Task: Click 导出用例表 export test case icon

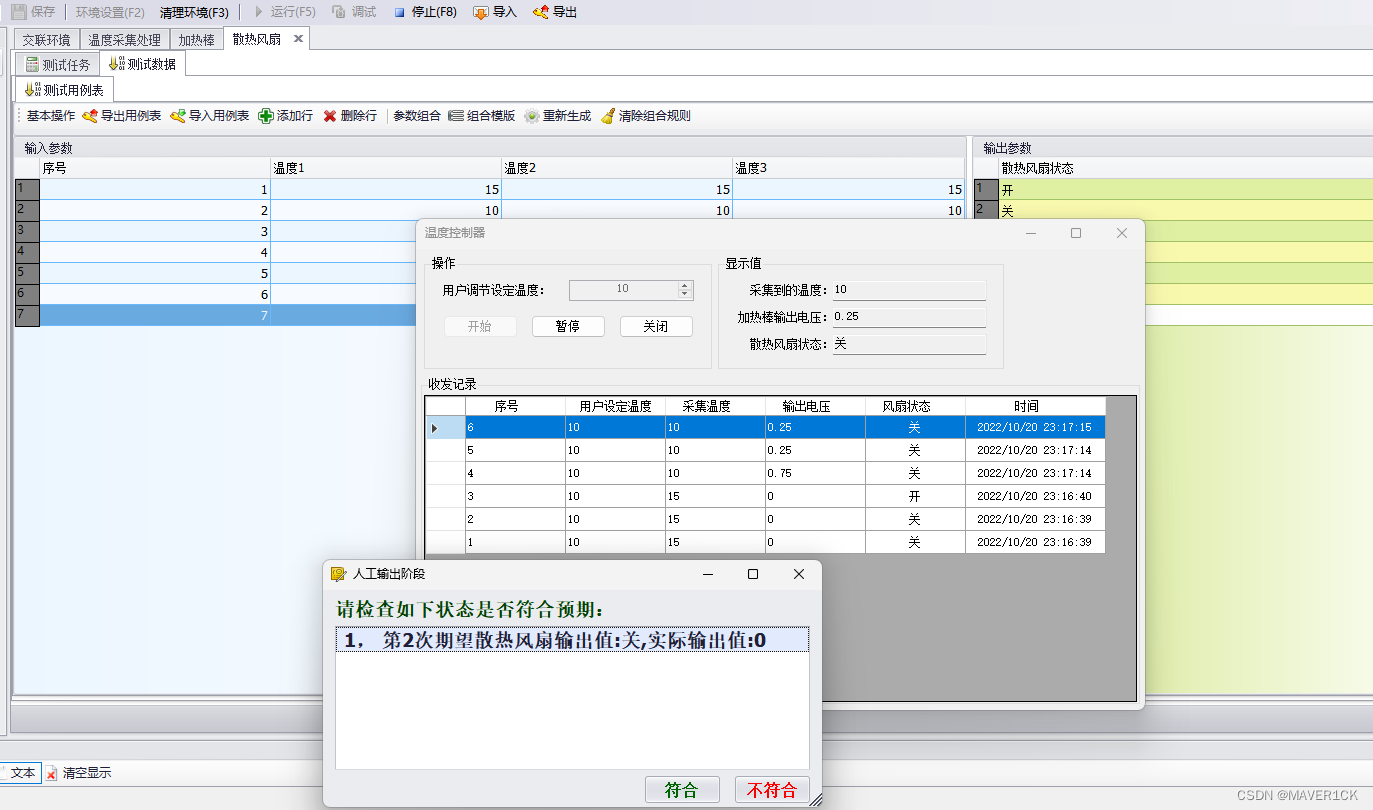Action: tap(90, 116)
